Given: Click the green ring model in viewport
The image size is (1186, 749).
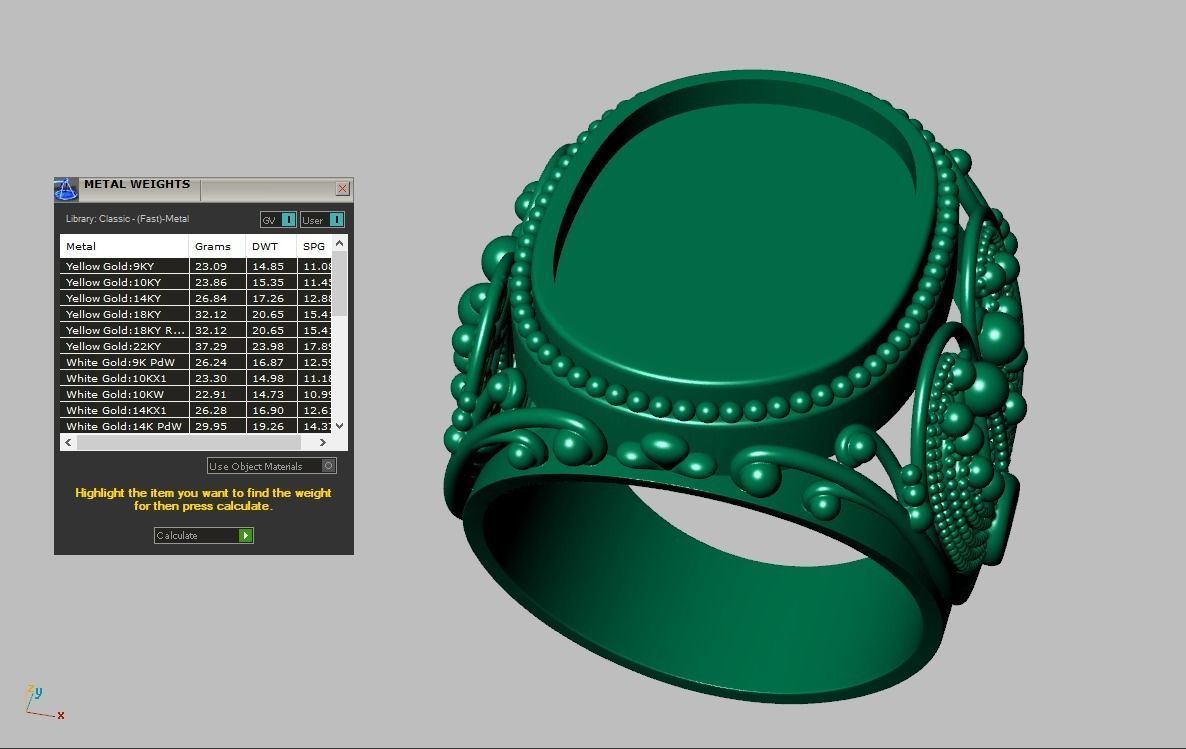Looking at the screenshot, I should [734, 386].
